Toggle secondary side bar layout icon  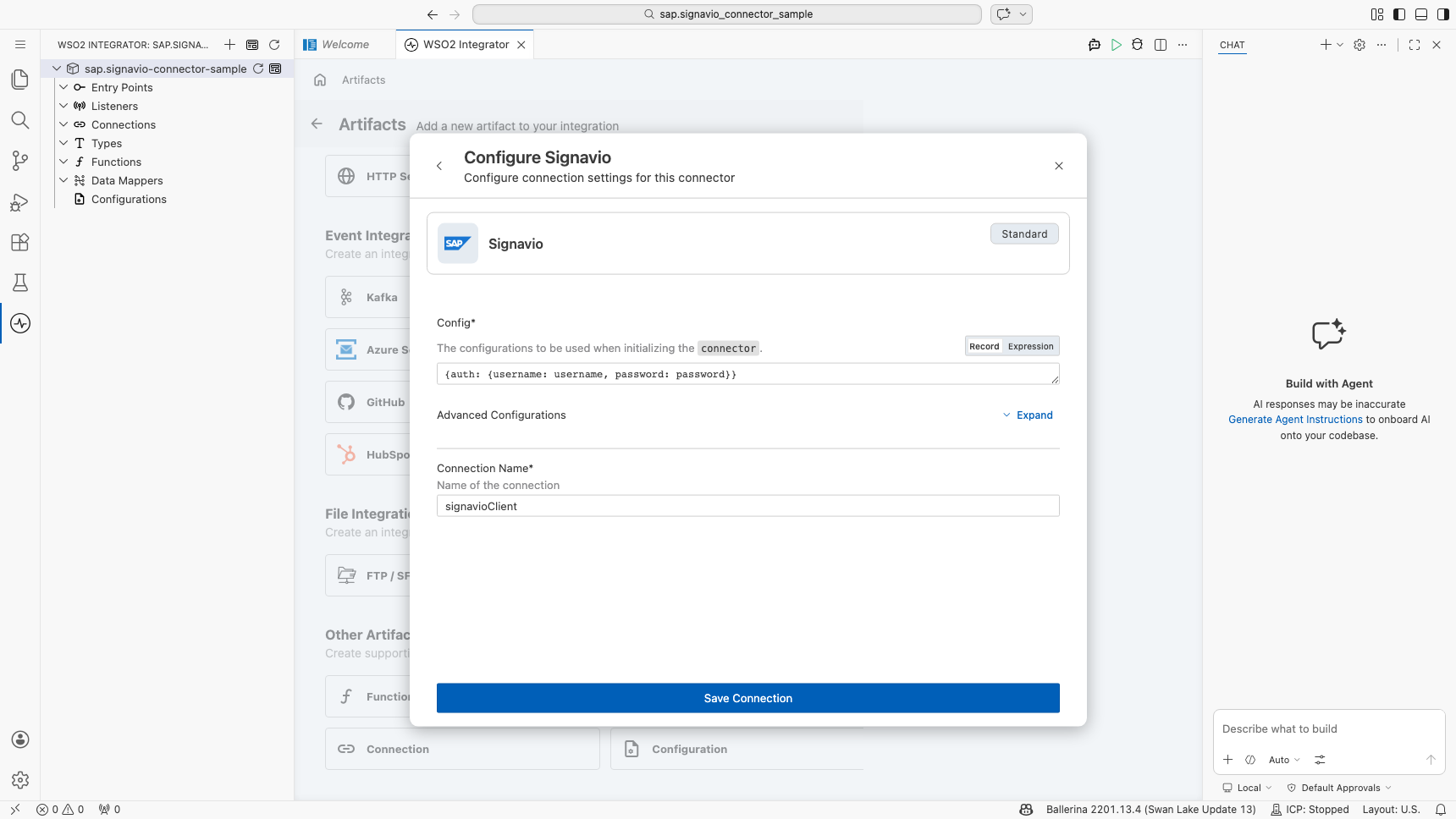pos(1443,14)
